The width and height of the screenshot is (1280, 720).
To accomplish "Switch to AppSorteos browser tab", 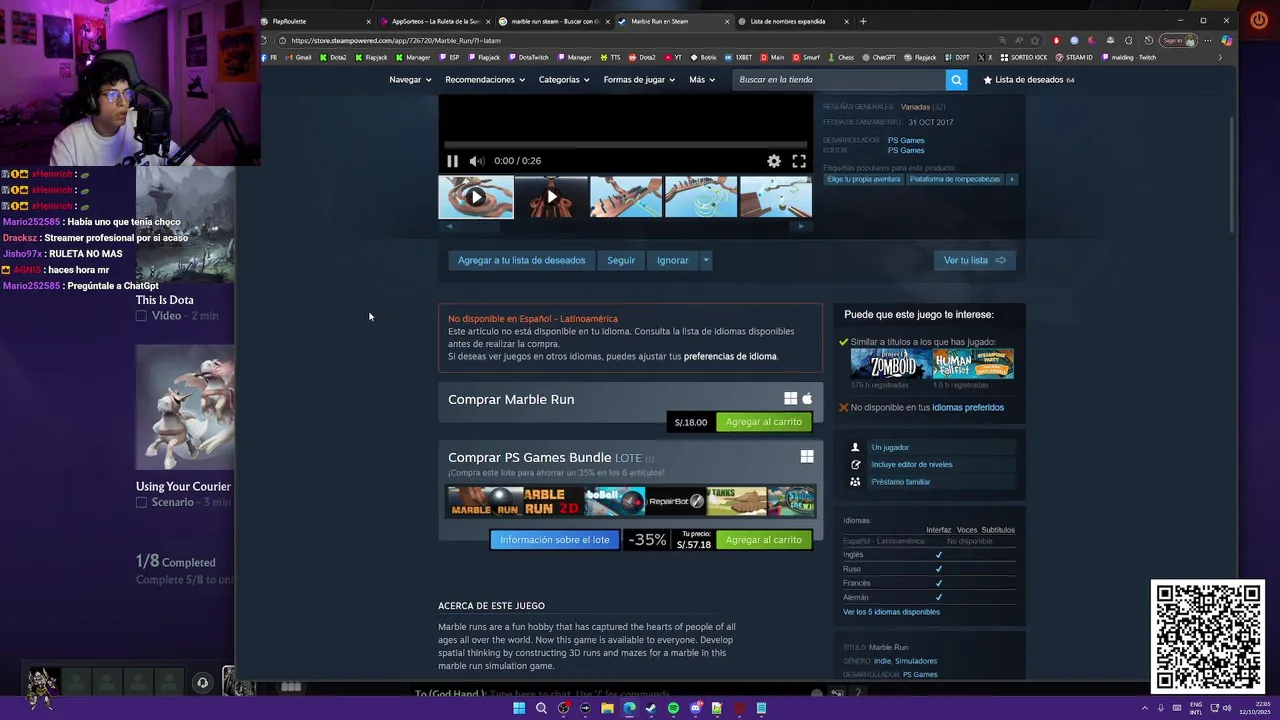I will (x=436, y=21).
